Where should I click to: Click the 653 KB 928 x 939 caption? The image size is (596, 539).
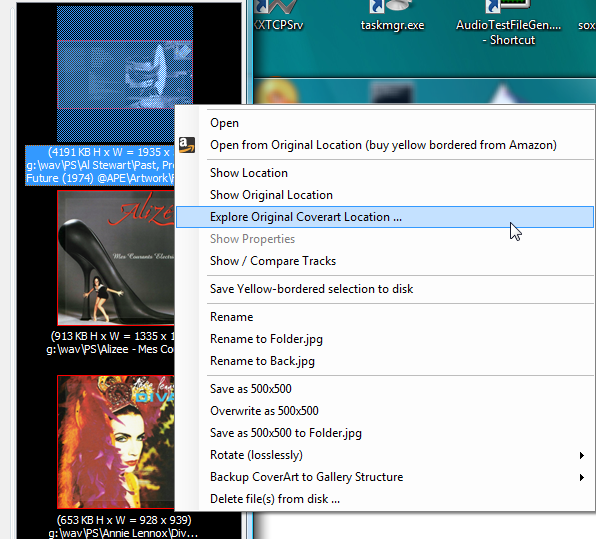pyautogui.click(x=124, y=520)
